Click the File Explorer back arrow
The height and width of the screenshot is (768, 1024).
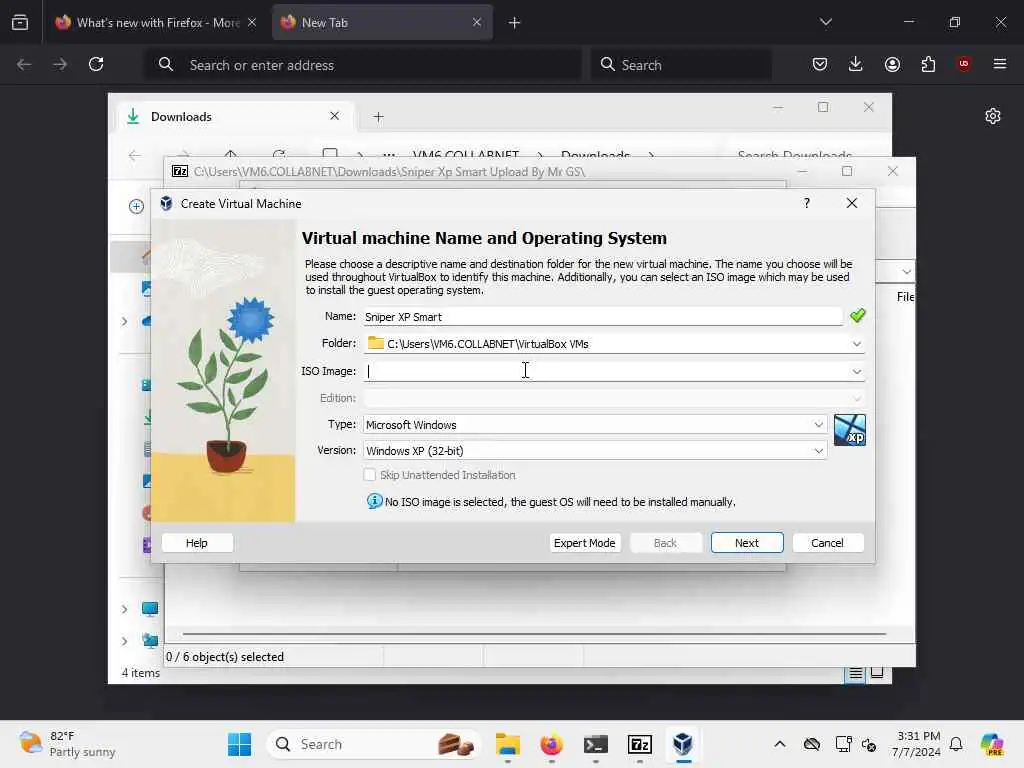135,155
